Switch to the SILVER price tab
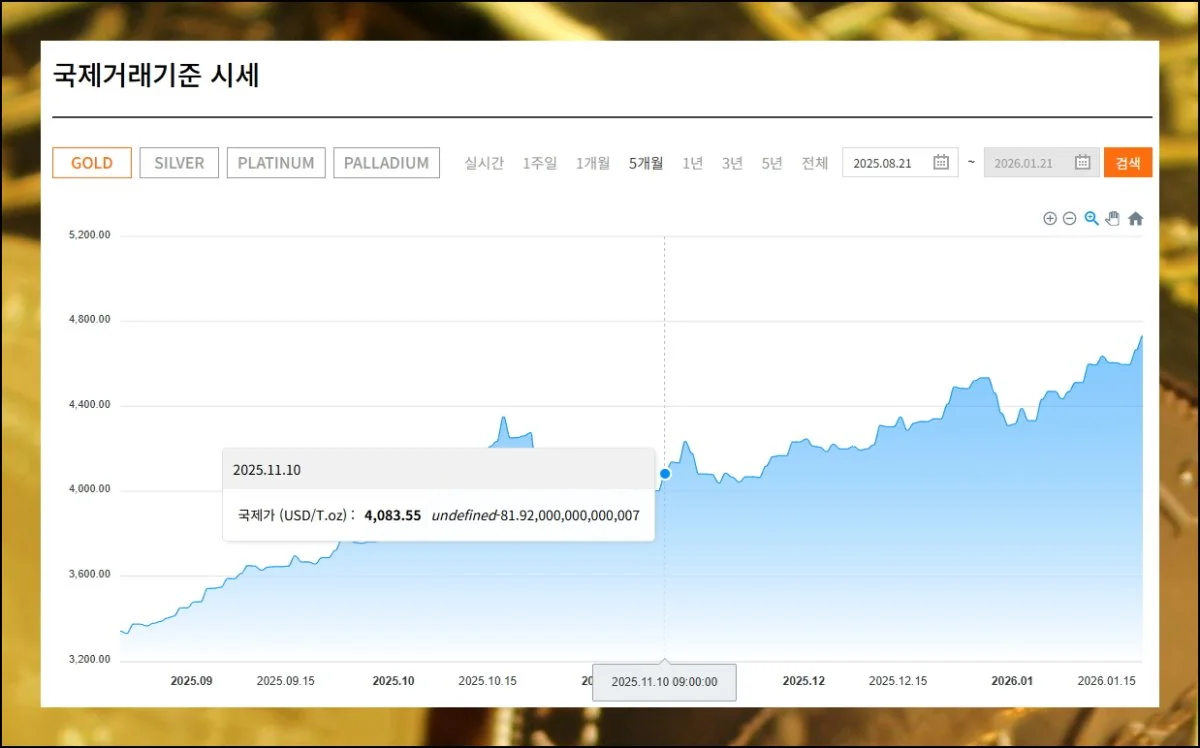 click(179, 163)
